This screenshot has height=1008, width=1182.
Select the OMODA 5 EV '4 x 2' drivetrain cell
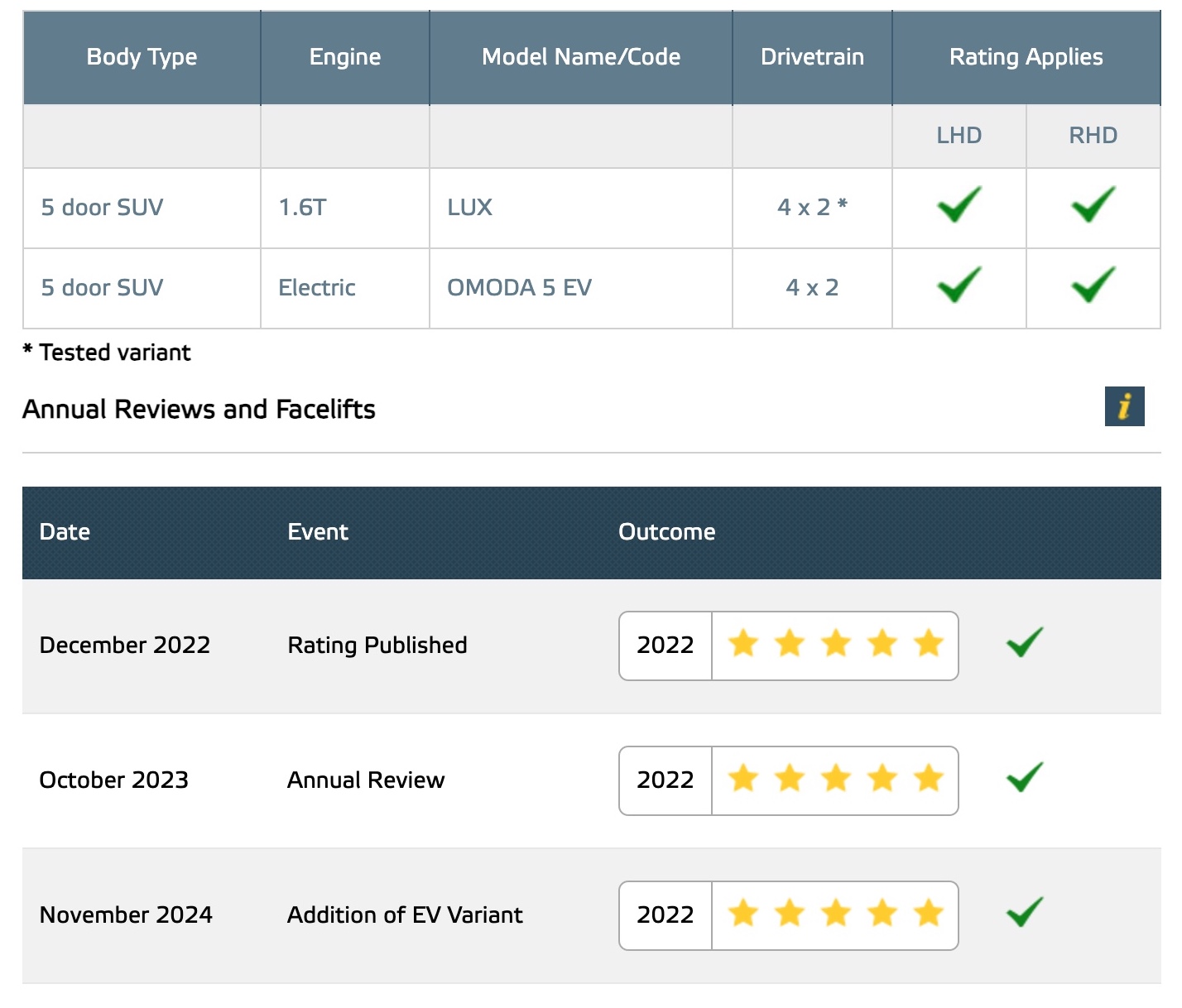(x=812, y=288)
